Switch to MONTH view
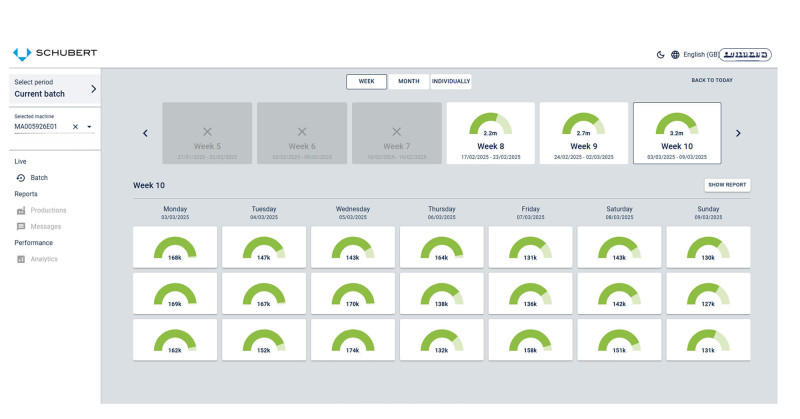This screenshot has height=419, width=800. coord(408,81)
